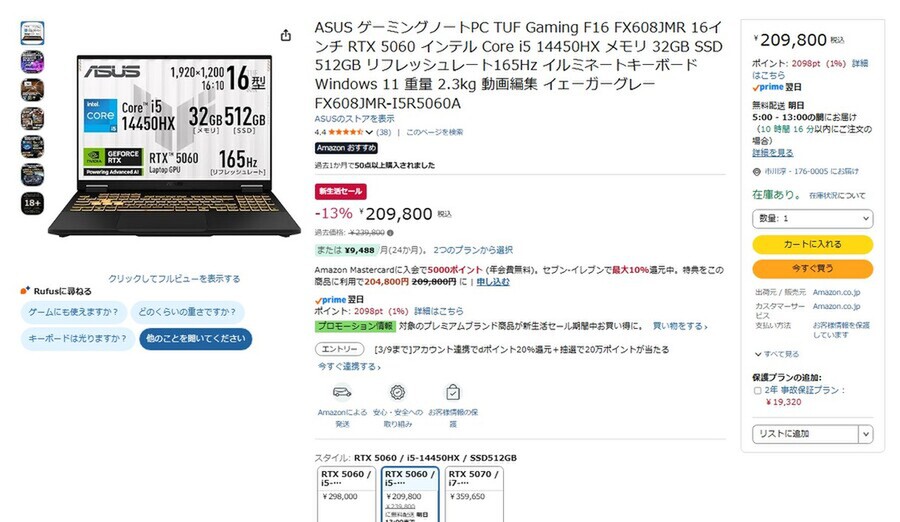Image resolution: width=900 pixels, height=522 pixels.
Task: Click the info icon beside past price
Action: pyautogui.click(x=390, y=233)
